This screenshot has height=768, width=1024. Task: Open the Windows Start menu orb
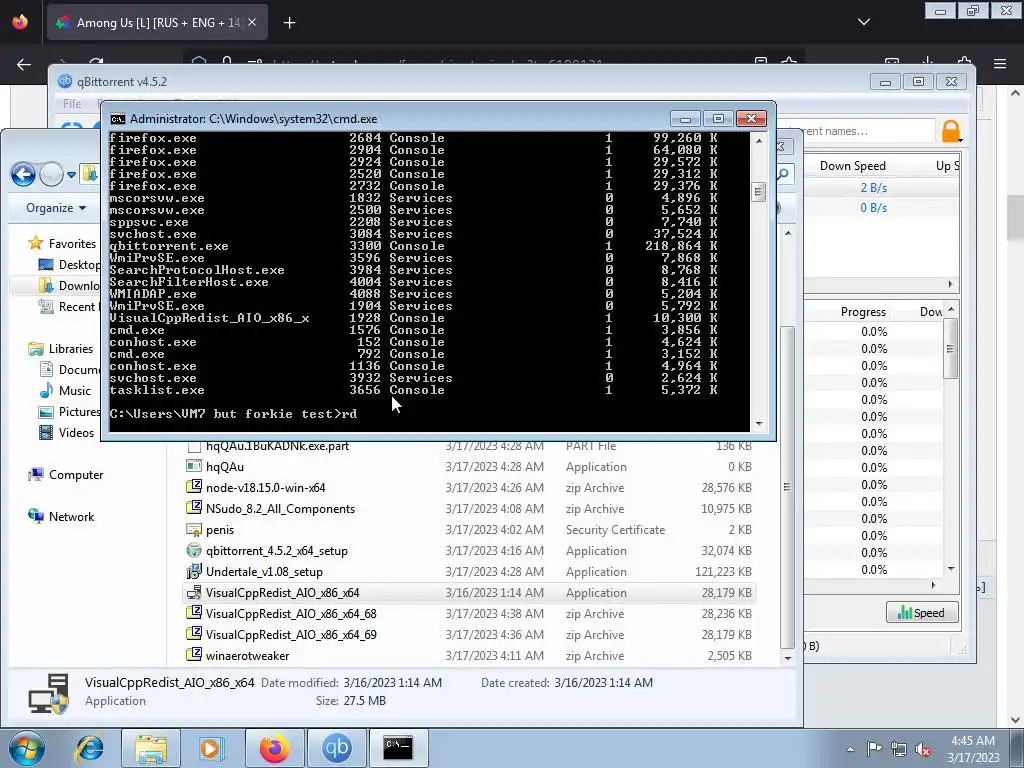pos(27,748)
